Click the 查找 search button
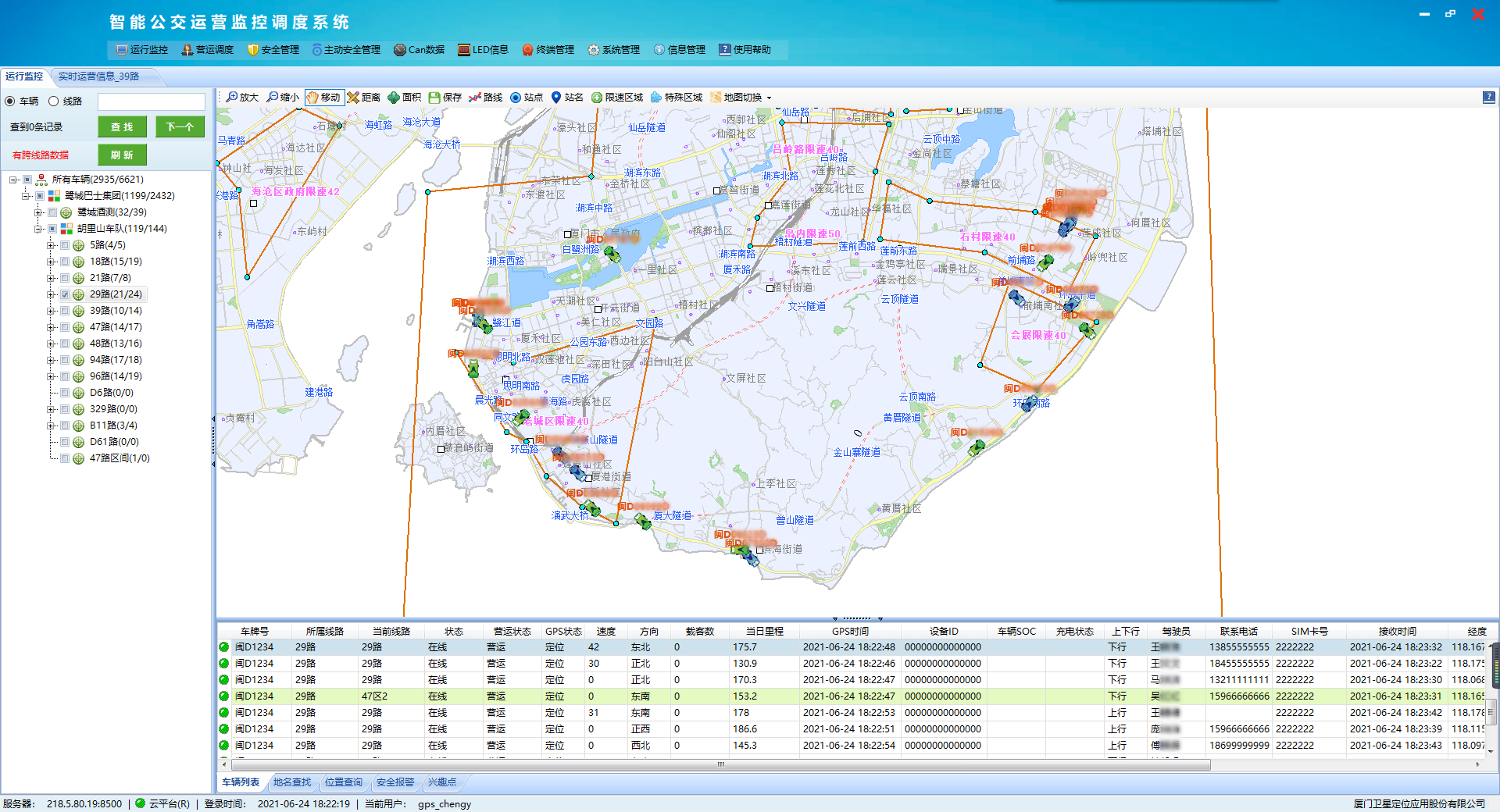This screenshot has width=1500, height=812. [x=122, y=127]
